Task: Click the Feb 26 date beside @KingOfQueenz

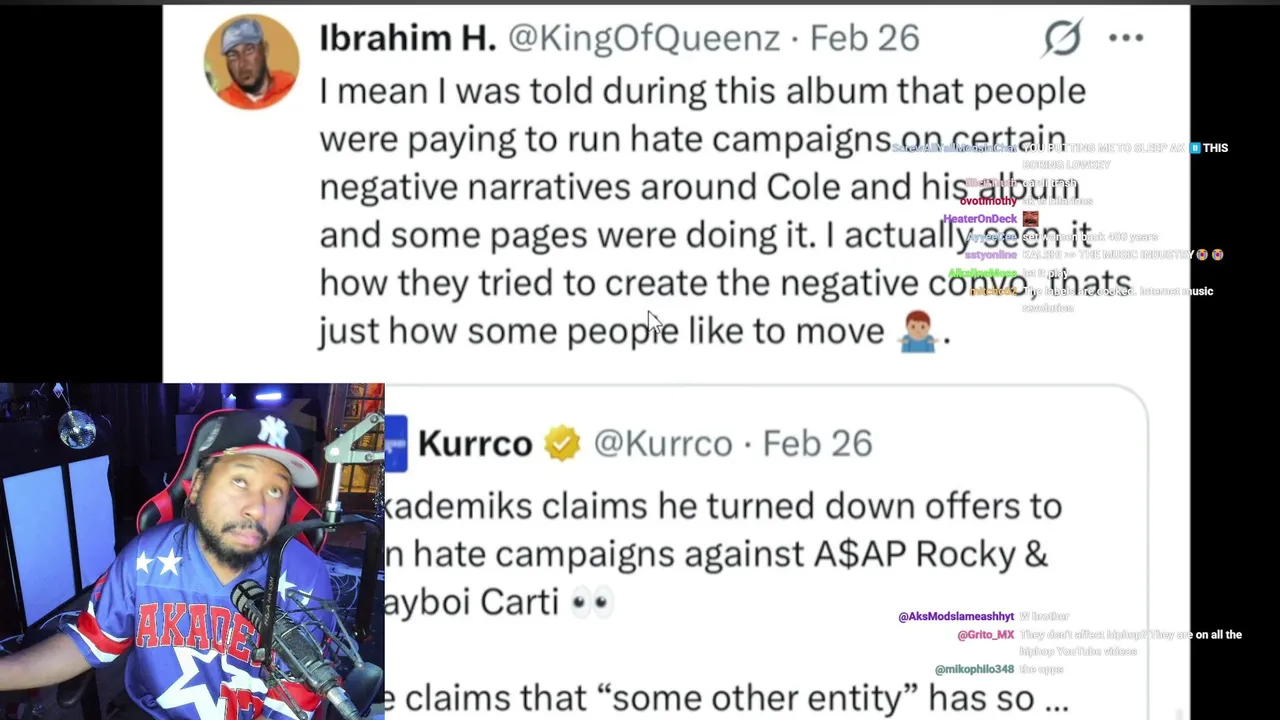Action: [x=864, y=38]
